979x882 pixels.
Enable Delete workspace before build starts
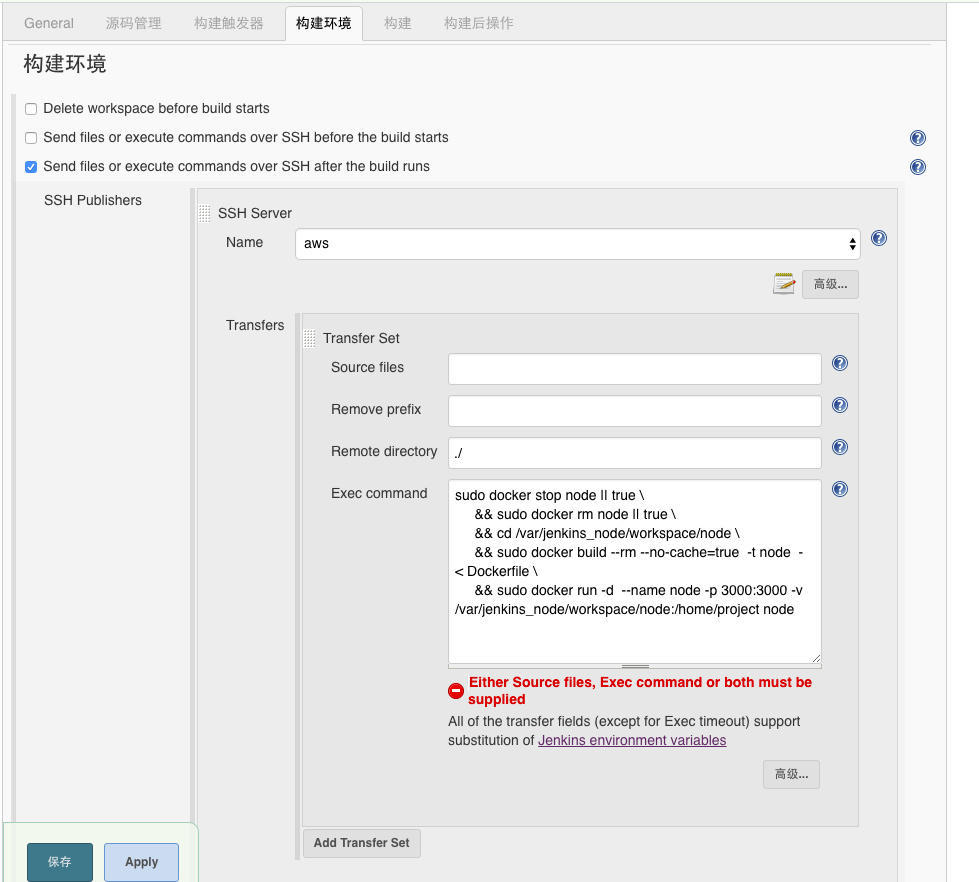pos(31,109)
